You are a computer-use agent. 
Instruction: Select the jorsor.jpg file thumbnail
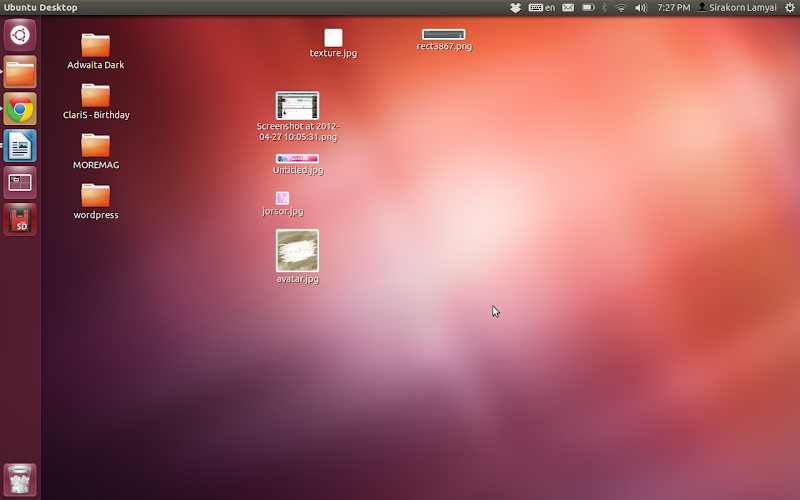tap(282, 198)
